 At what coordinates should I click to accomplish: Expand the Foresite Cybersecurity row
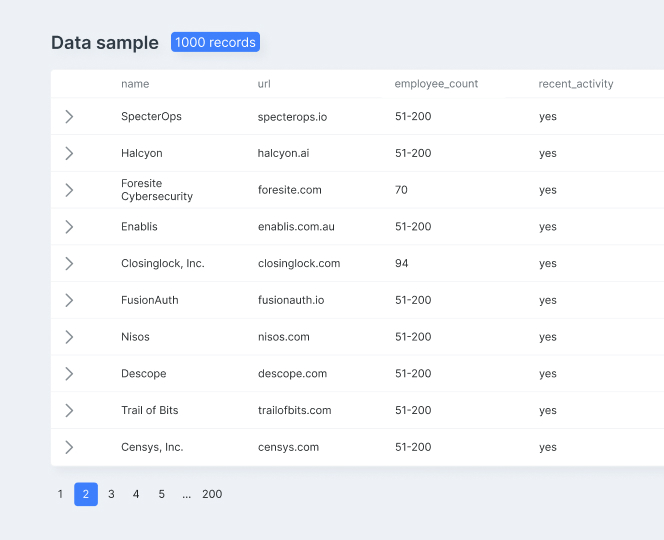[x=69, y=190]
